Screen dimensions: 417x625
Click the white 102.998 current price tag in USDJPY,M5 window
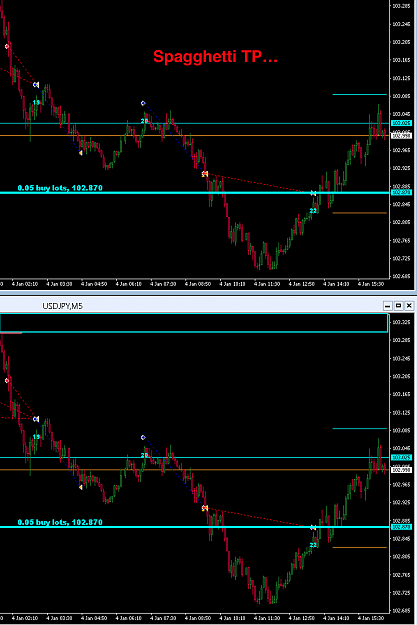click(401, 470)
